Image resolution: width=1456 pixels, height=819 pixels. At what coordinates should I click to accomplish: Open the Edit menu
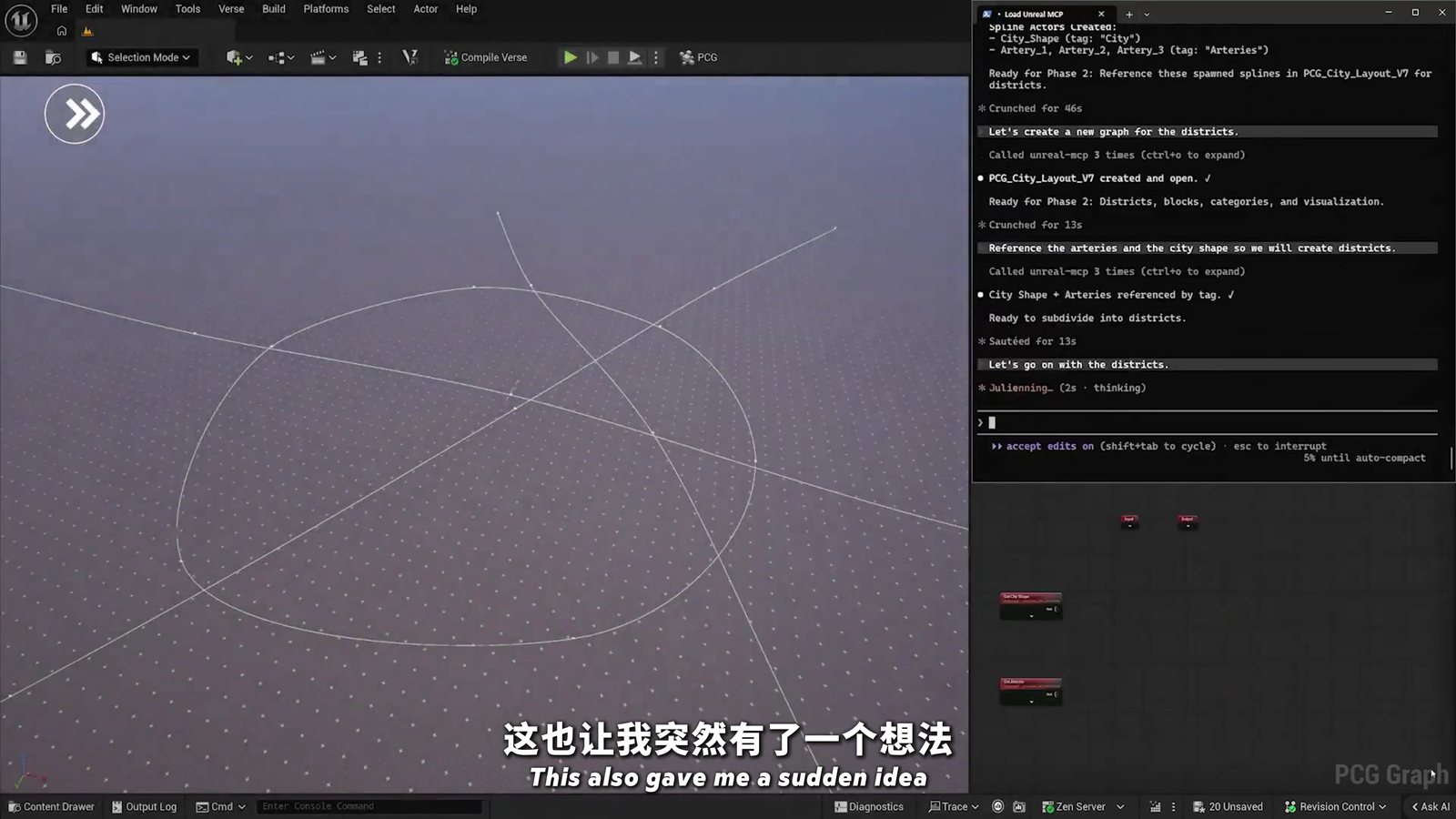(x=94, y=9)
